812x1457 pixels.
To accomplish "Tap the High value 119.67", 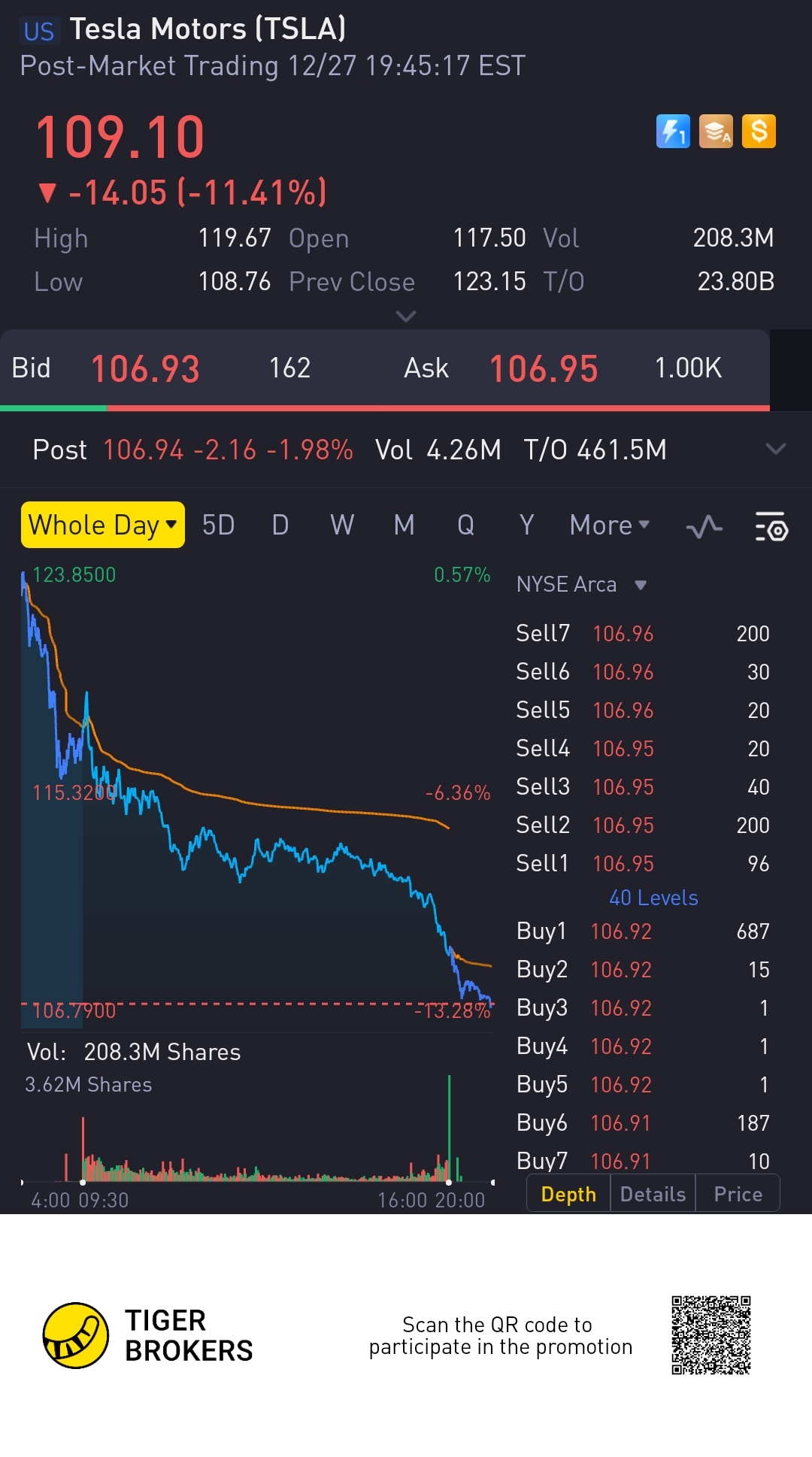I will click(x=234, y=238).
